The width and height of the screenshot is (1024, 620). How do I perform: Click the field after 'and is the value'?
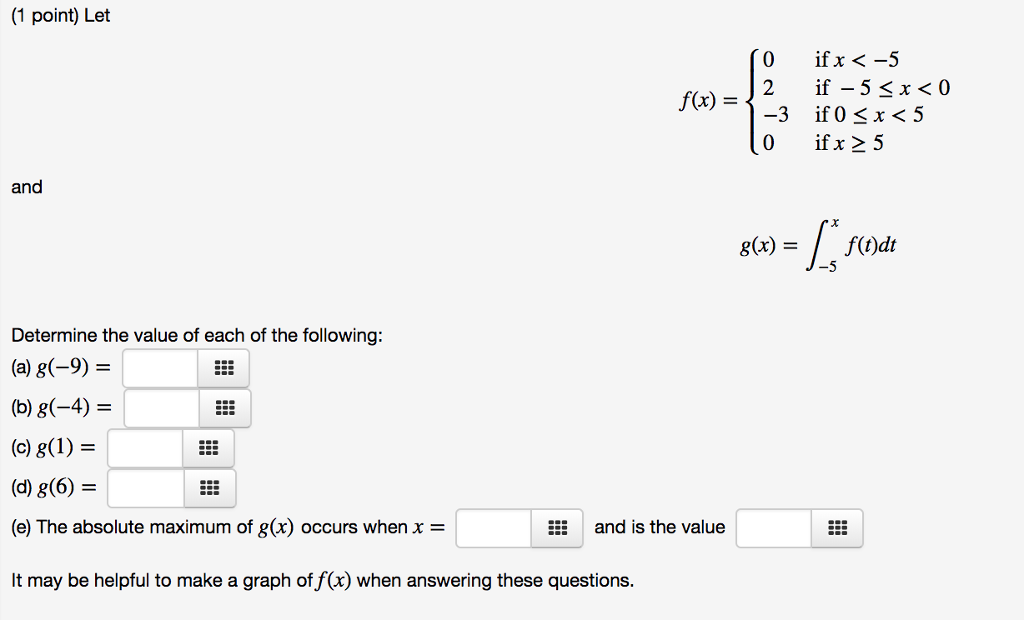775,528
